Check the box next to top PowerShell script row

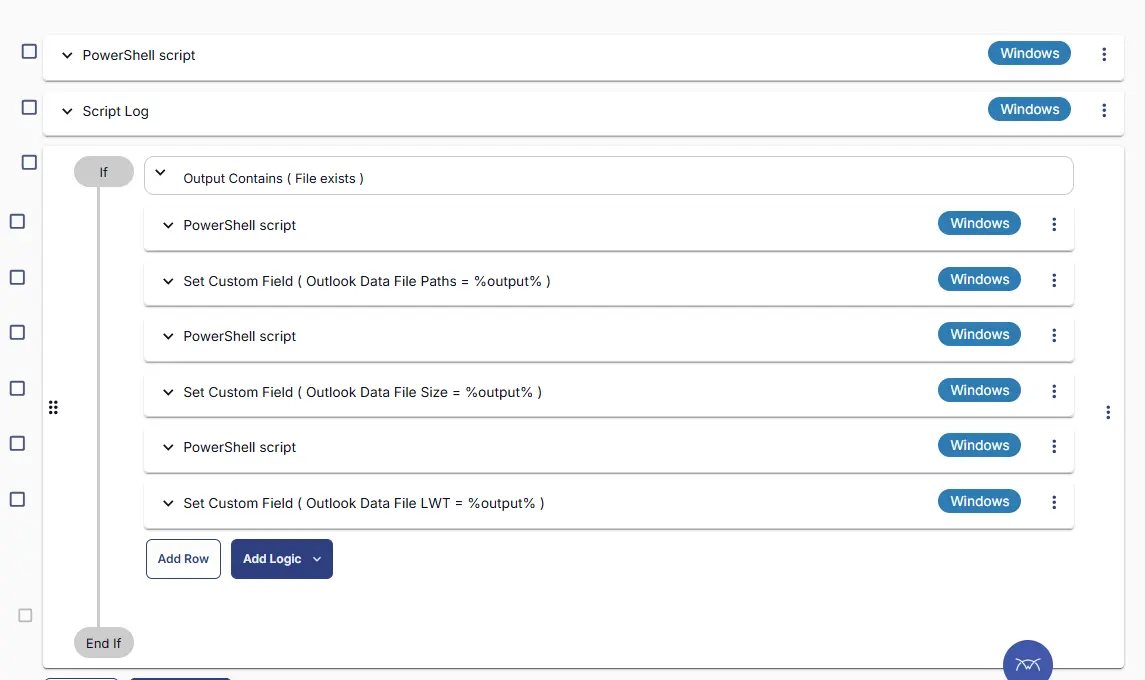[29, 51]
